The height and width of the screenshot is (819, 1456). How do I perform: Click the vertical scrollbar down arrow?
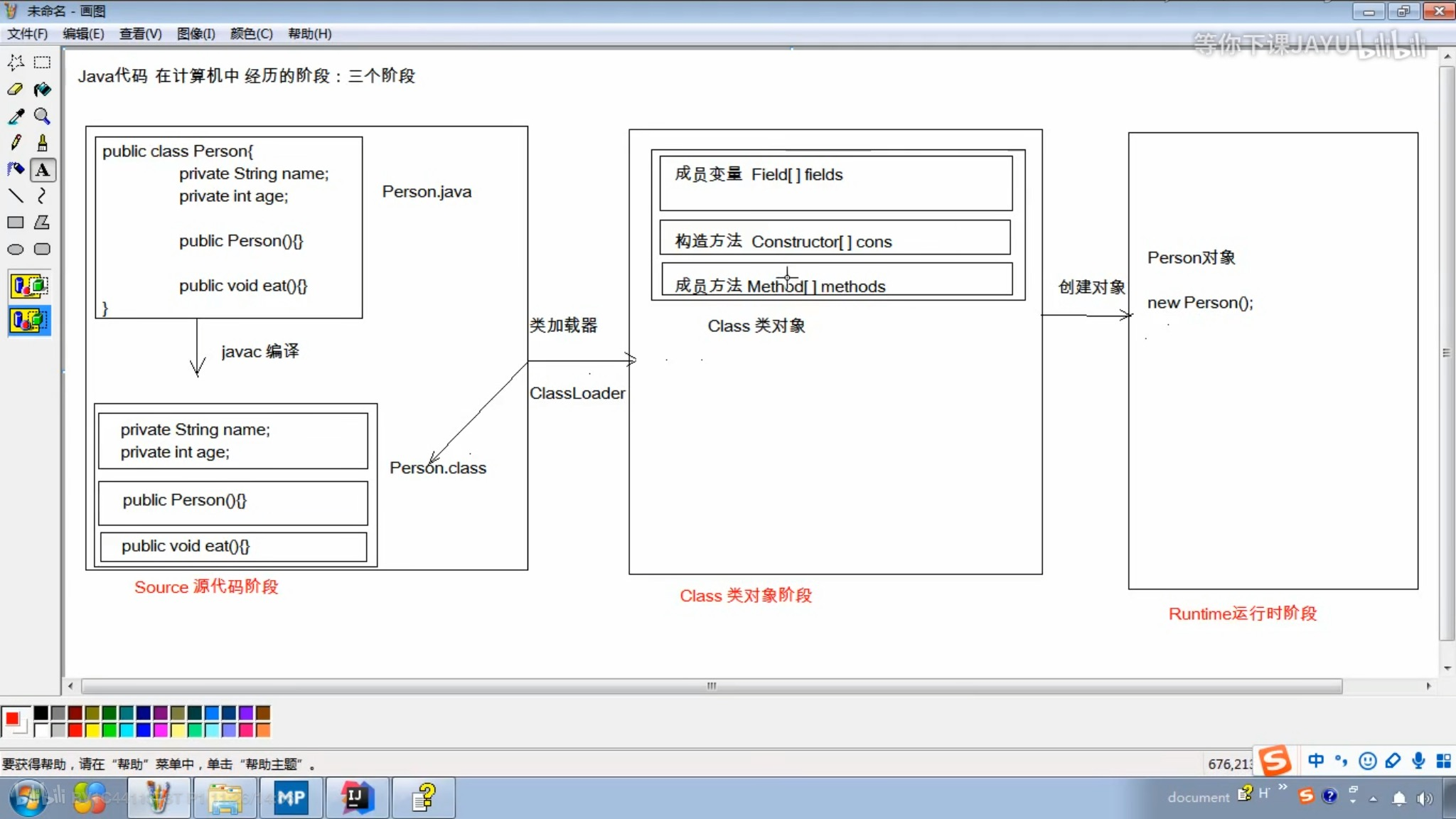click(1447, 668)
